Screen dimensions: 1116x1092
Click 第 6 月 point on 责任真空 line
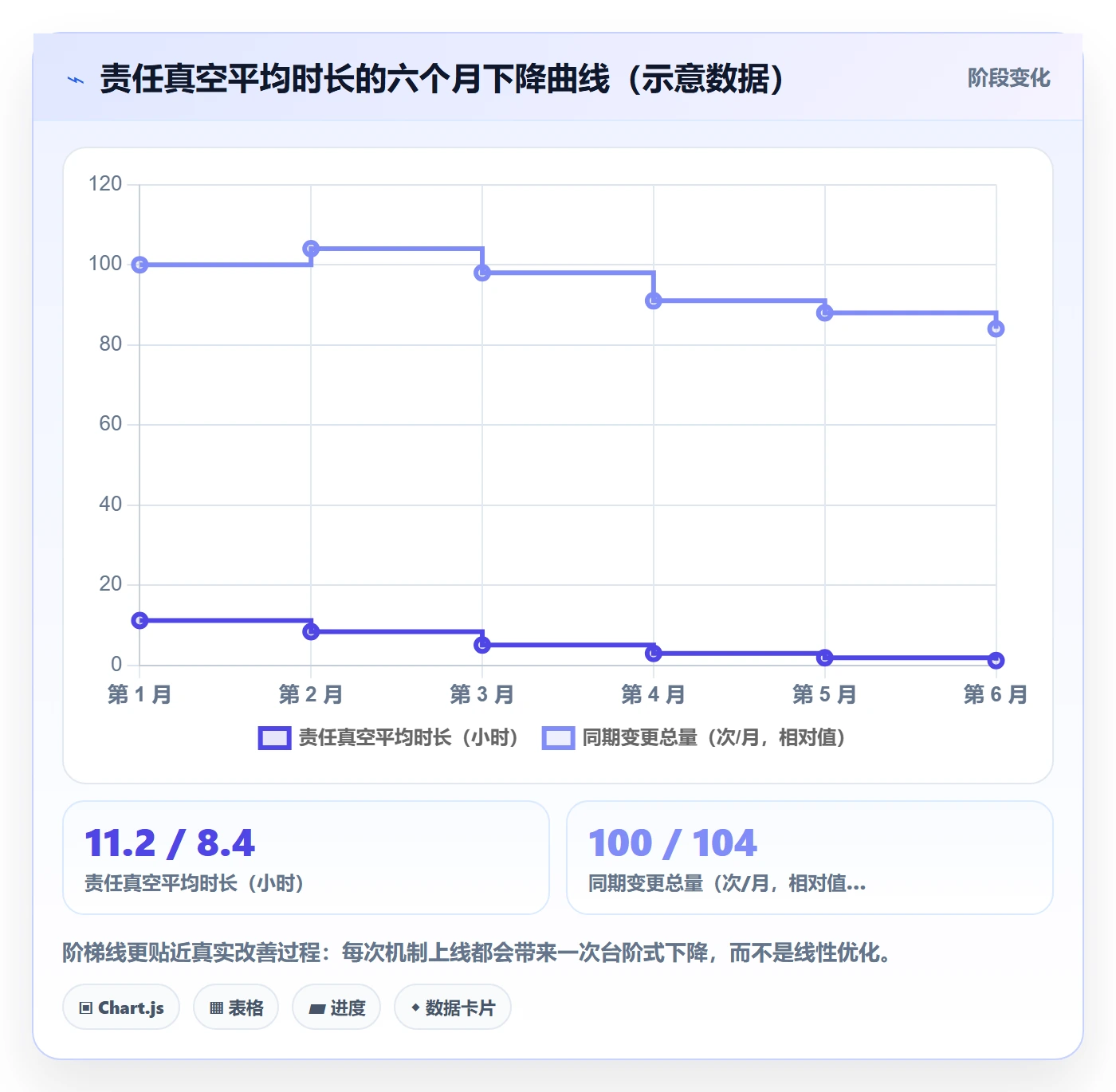click(x=996, y=660)
